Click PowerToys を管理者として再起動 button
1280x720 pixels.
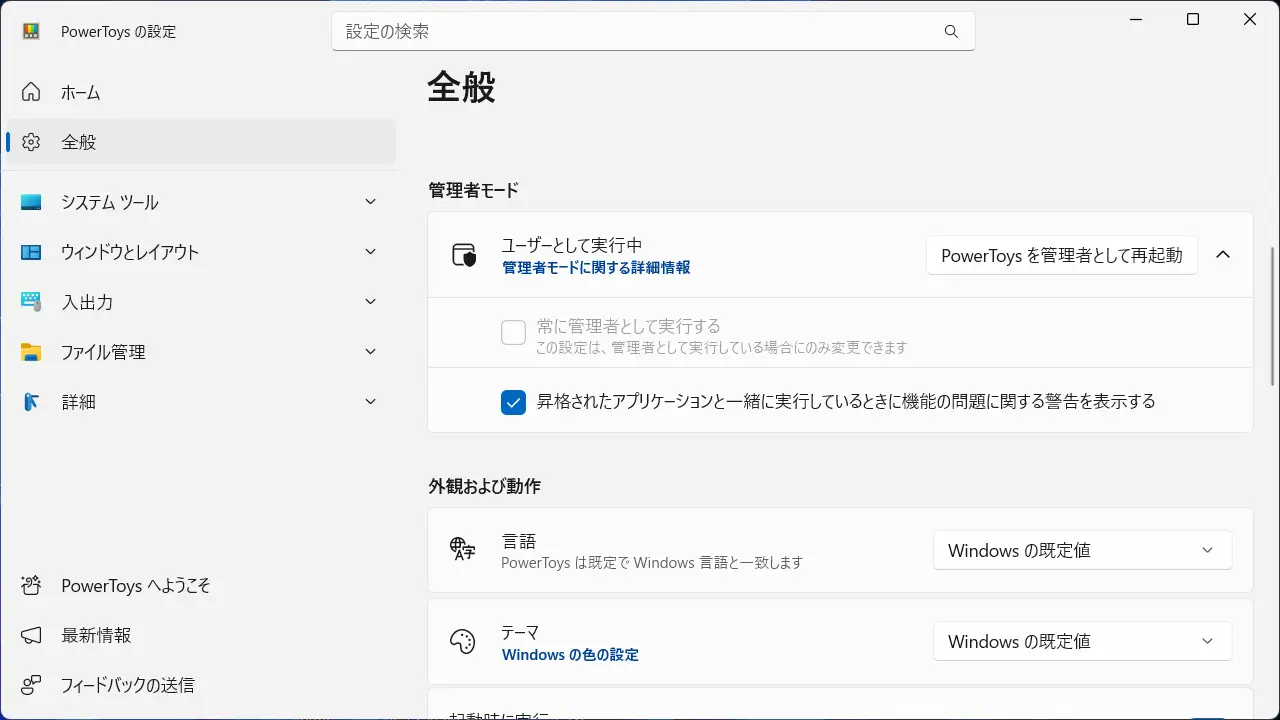click(1062, 255)
